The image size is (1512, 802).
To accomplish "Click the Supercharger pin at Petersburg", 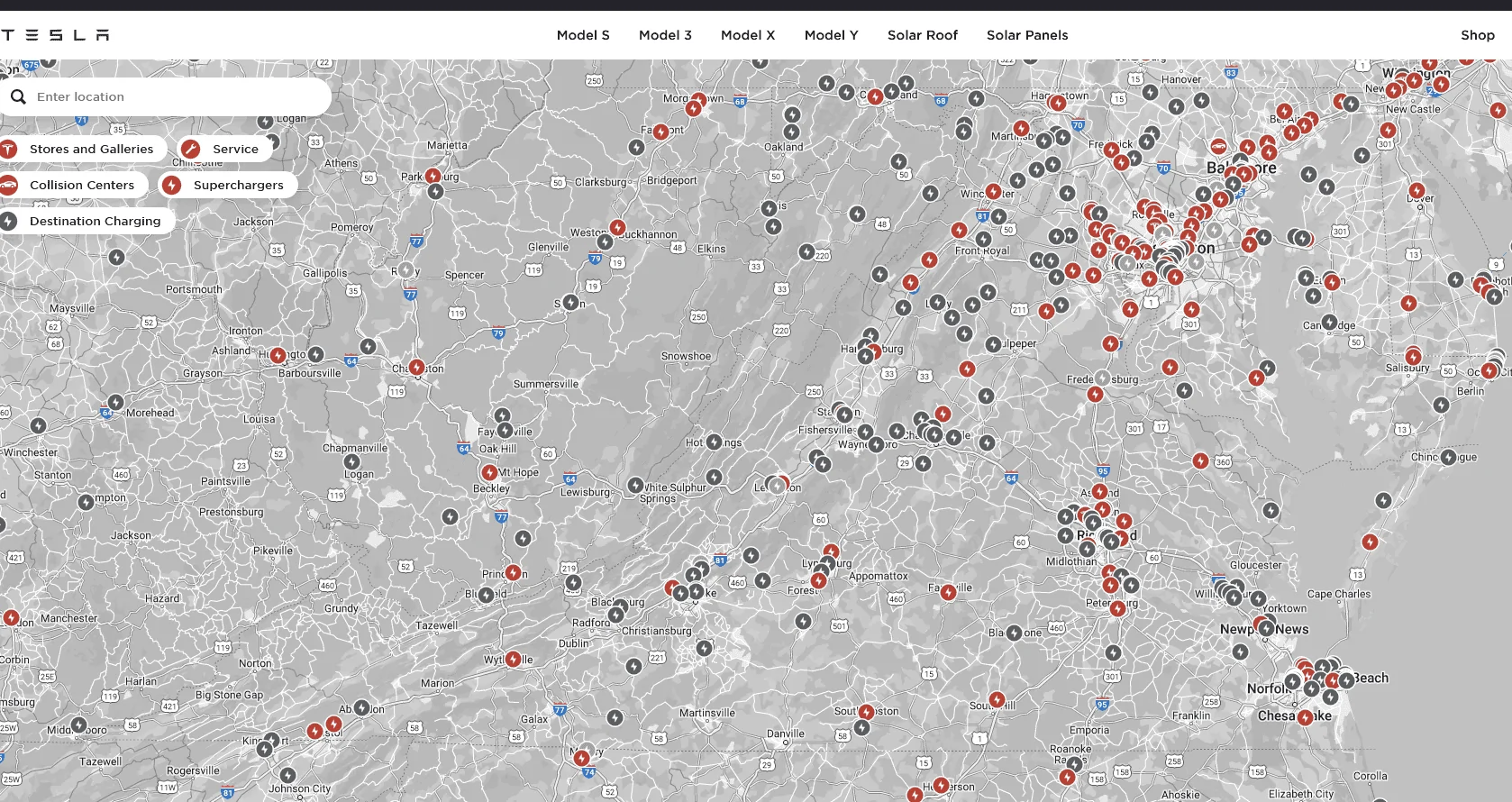I will (1117, 608).
